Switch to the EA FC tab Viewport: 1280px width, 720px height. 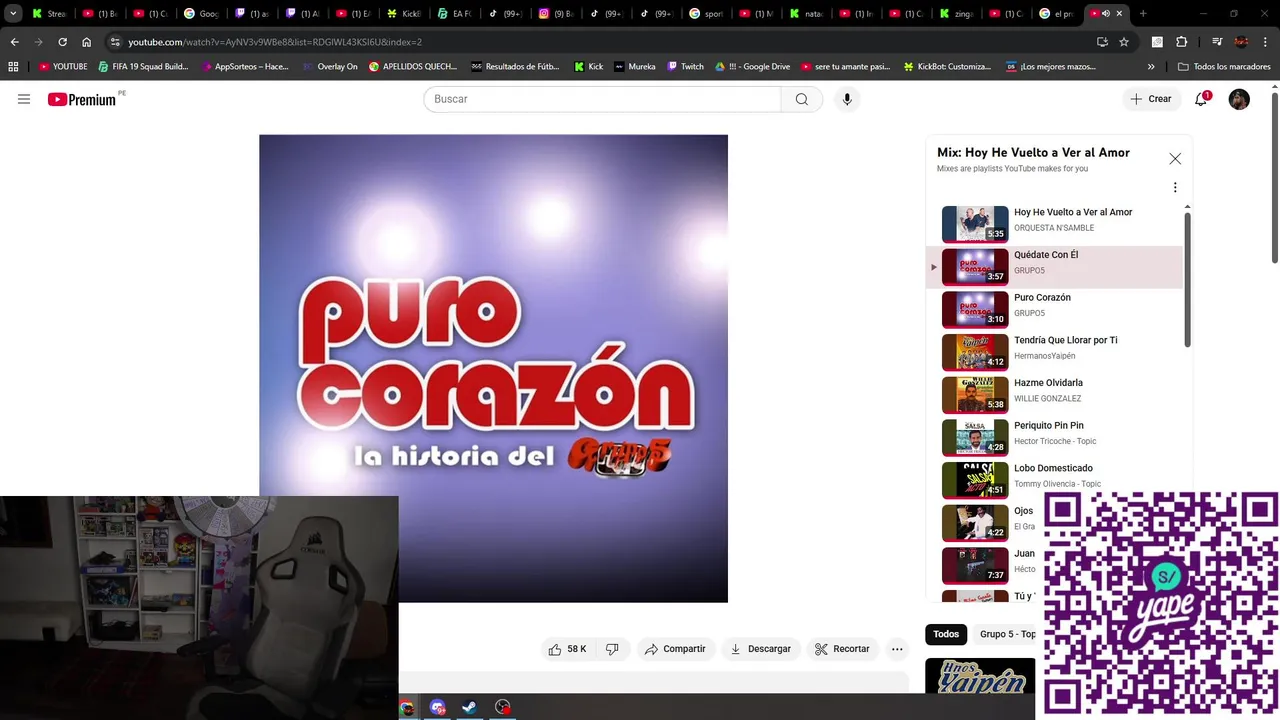click(x=455, y=14)
